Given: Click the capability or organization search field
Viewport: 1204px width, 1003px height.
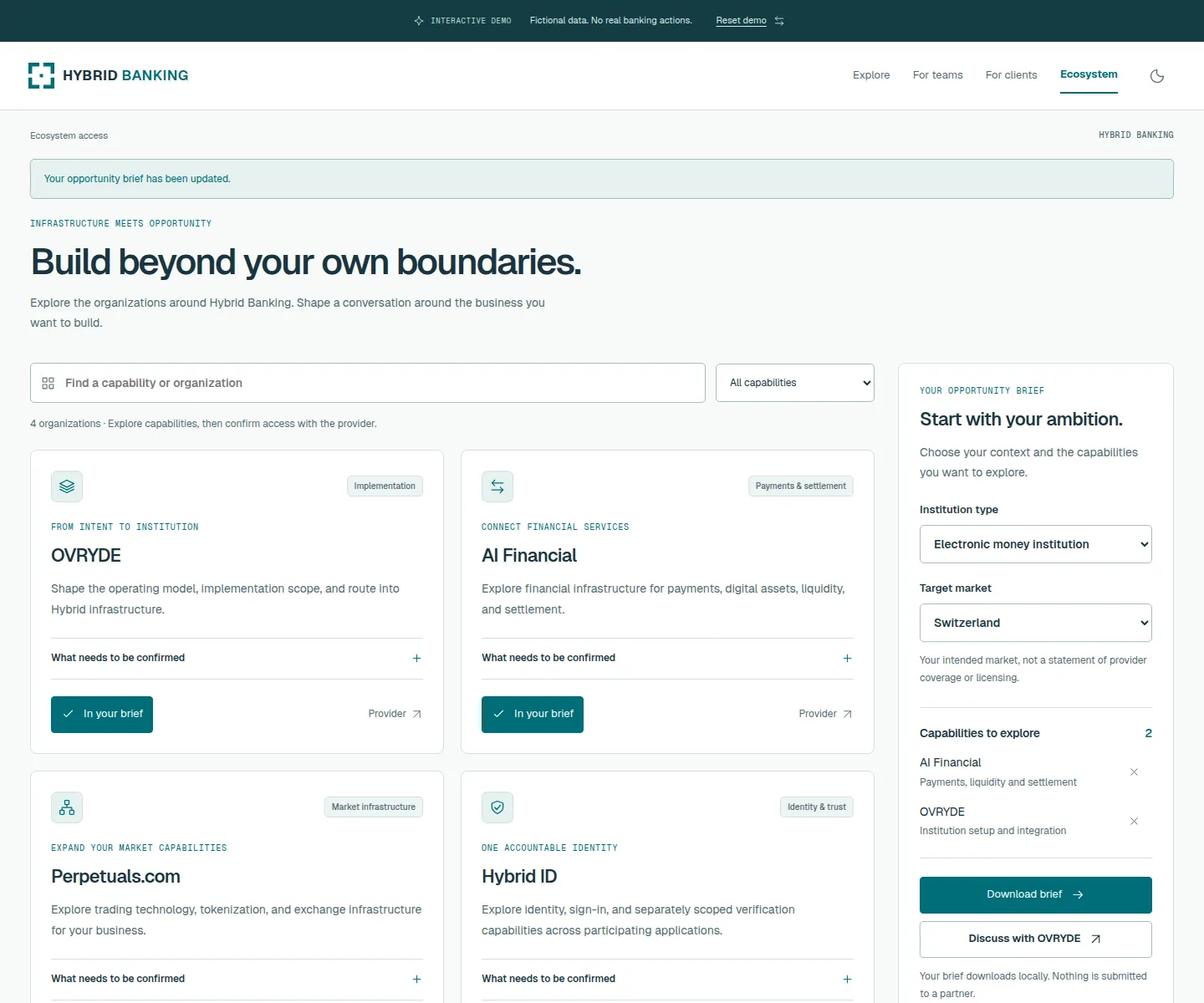Looking at the screenshot, I should 368,383.
